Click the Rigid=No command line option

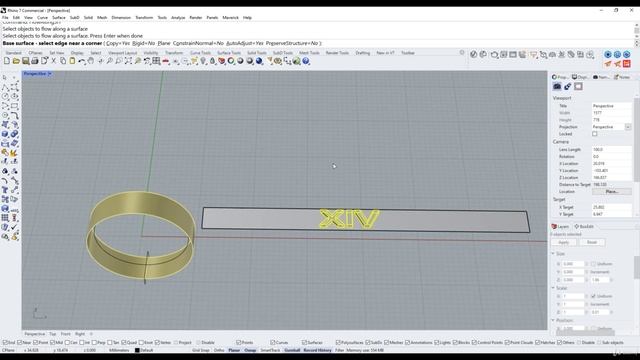point(143,43)
